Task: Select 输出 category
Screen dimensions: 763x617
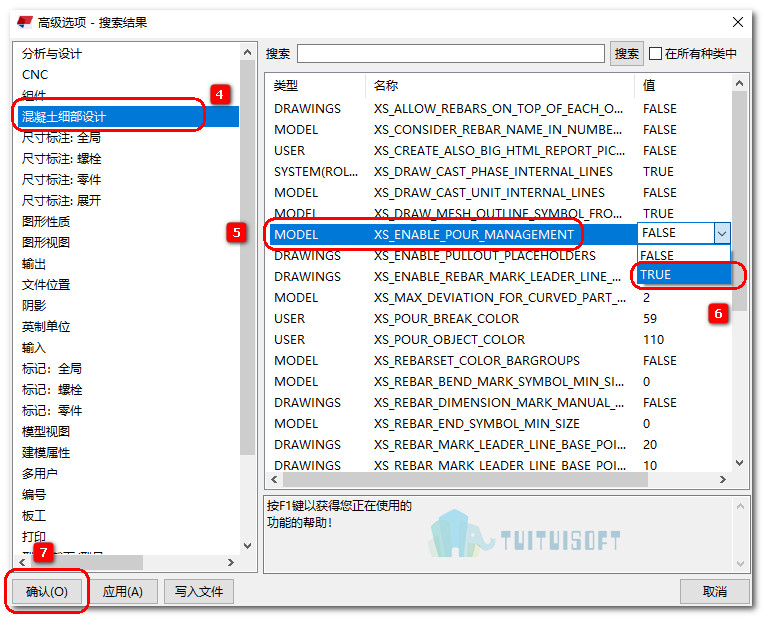Action: click(x=34, y=264)
